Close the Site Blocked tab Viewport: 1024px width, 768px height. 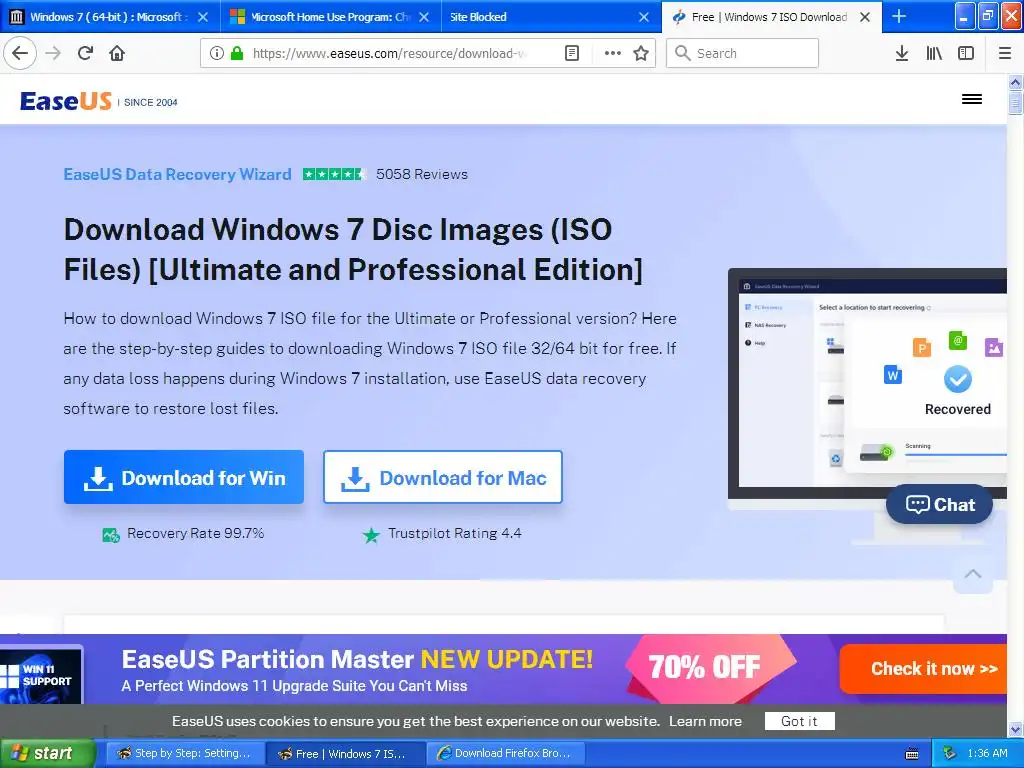(x=644, y=17)
